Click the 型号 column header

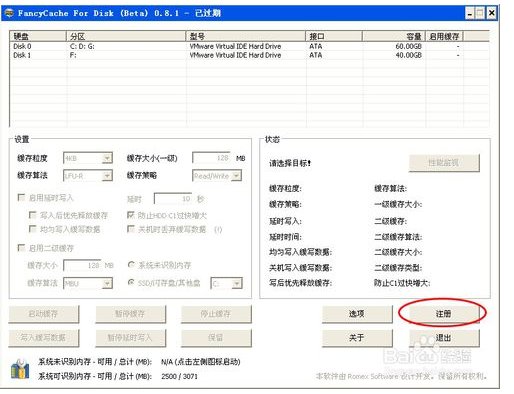246,36
